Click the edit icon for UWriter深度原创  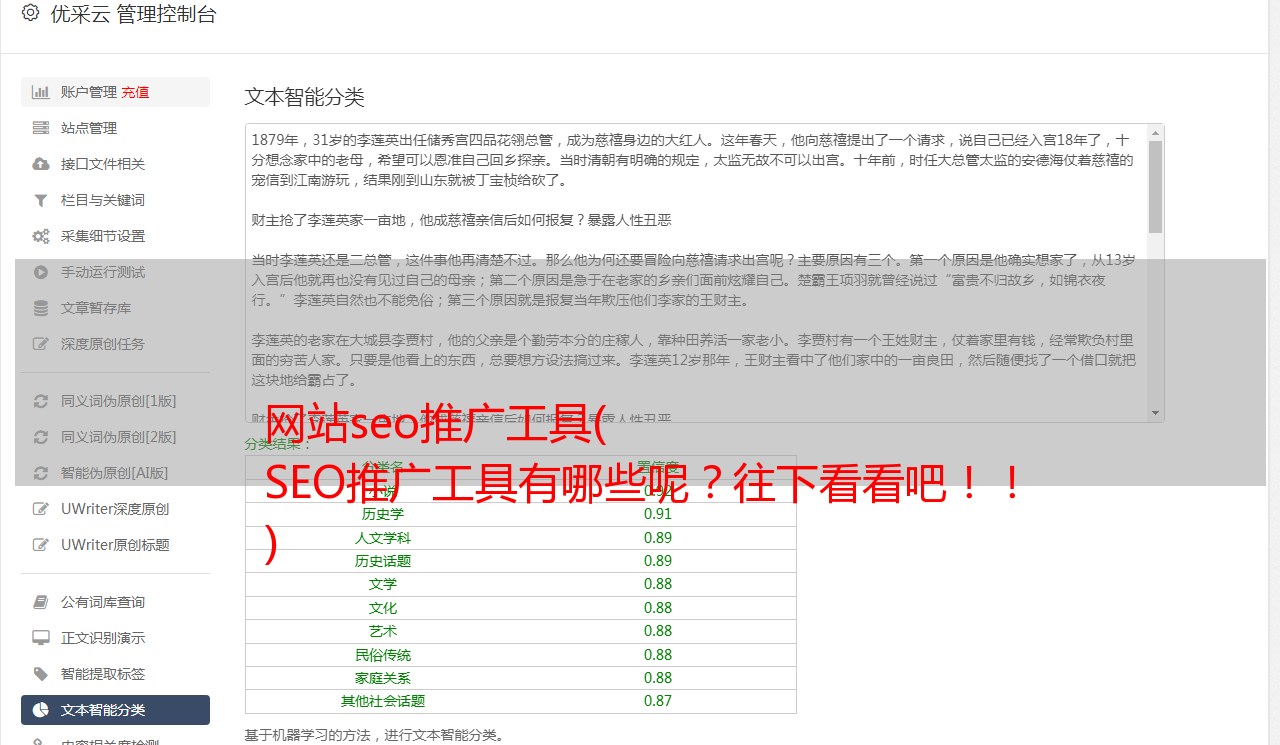pos(41,509)
